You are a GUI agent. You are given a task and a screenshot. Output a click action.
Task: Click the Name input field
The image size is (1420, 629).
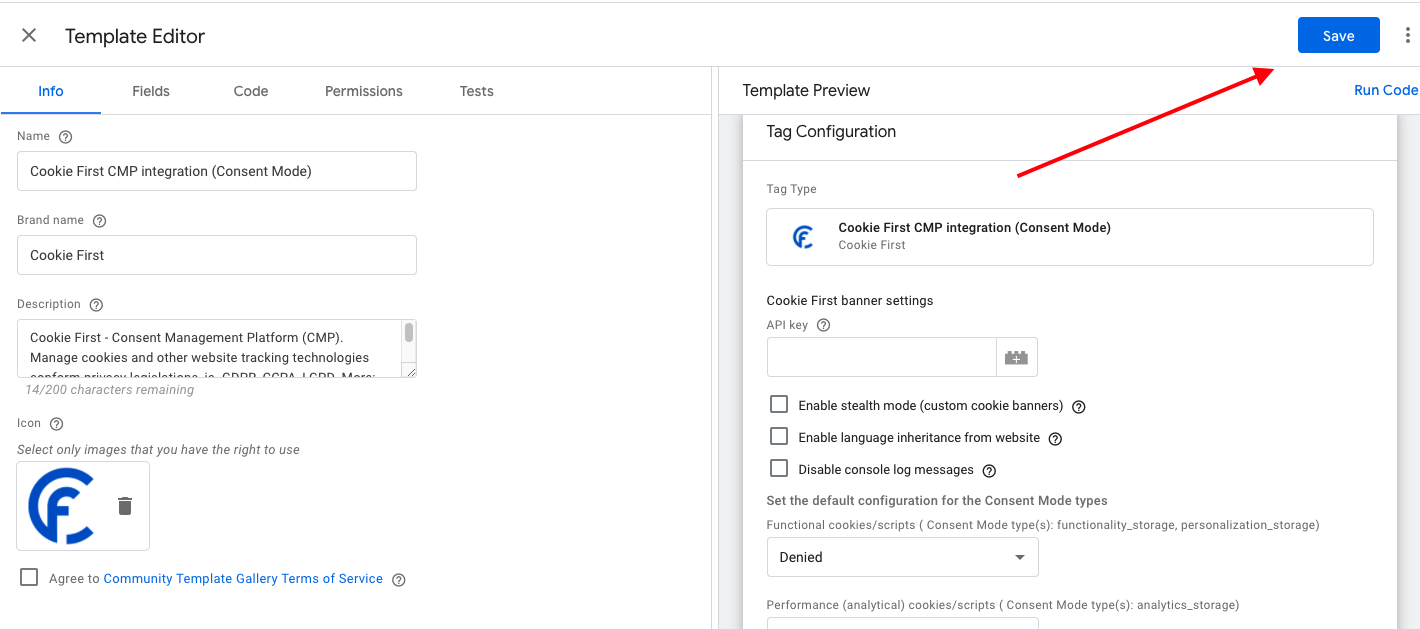click(217, 171)
